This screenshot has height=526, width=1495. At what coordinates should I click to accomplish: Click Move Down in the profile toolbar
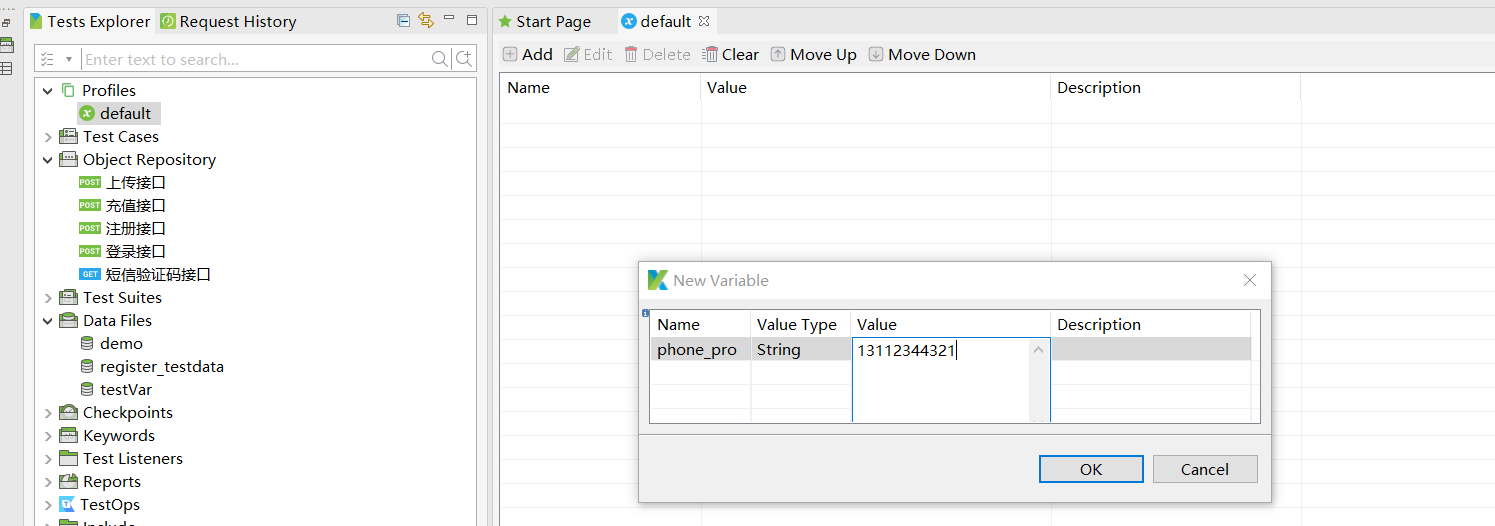[x=922, y=55]
